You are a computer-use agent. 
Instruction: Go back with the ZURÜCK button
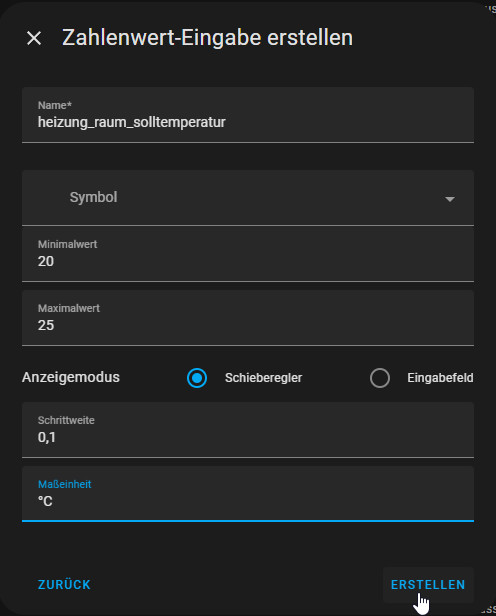coord(64,585)
